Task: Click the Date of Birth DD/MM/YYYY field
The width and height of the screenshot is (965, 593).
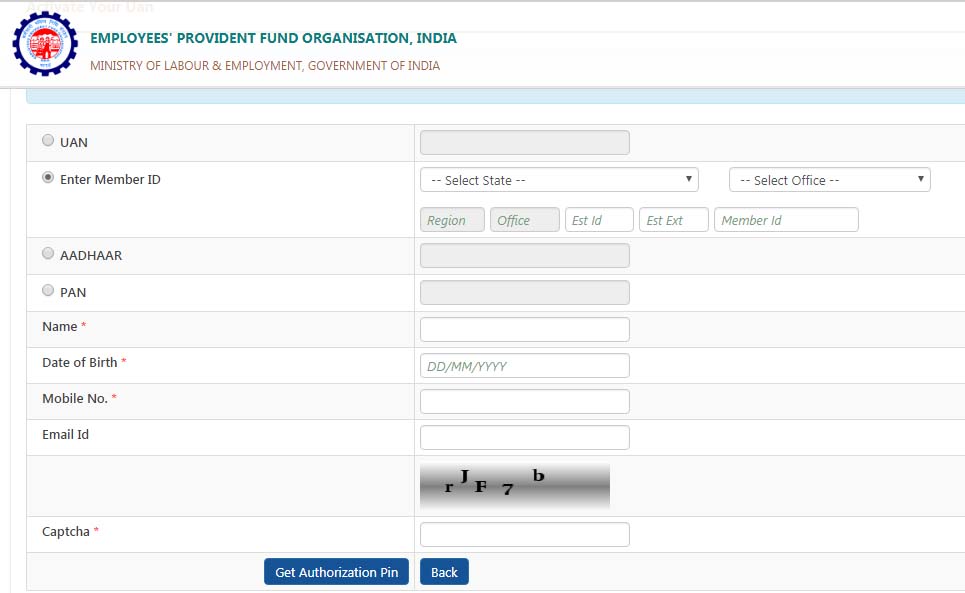Action: [x=524, y=365]
